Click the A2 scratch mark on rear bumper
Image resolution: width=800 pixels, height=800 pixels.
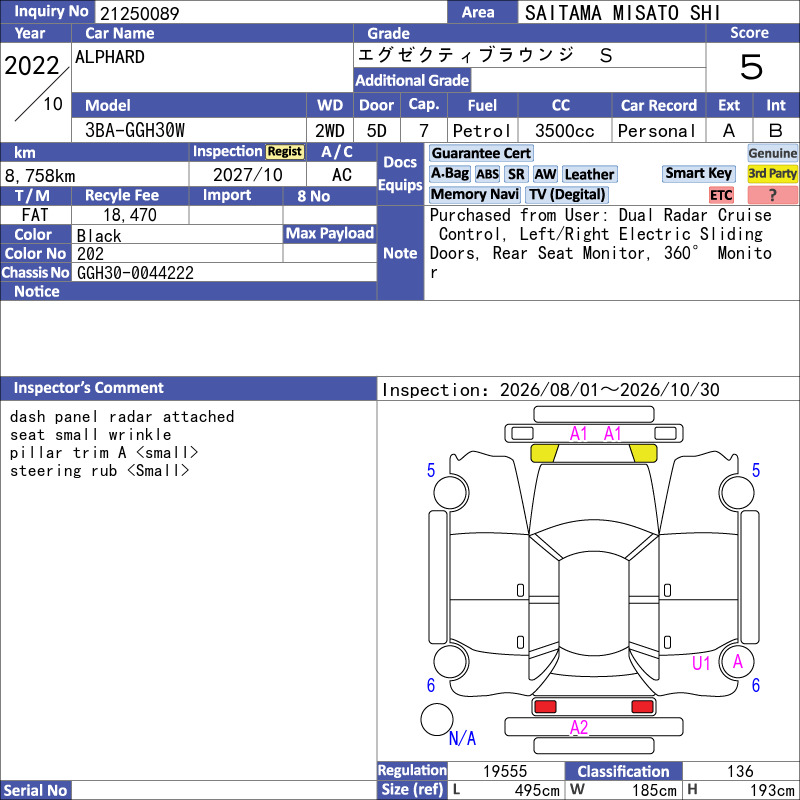[579, 727]
